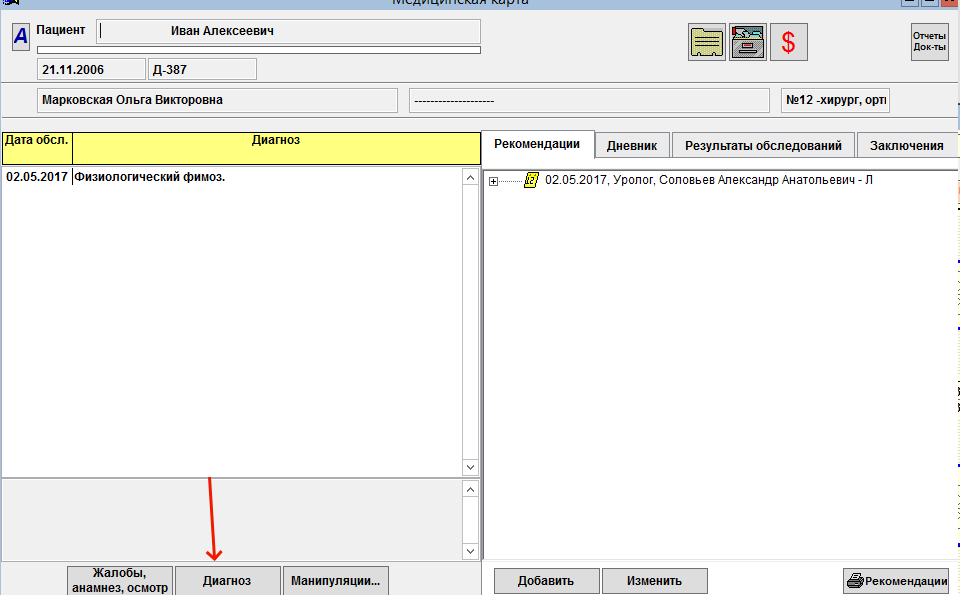
Task: Switch to the Дневник tab
Action: [632, 146]
